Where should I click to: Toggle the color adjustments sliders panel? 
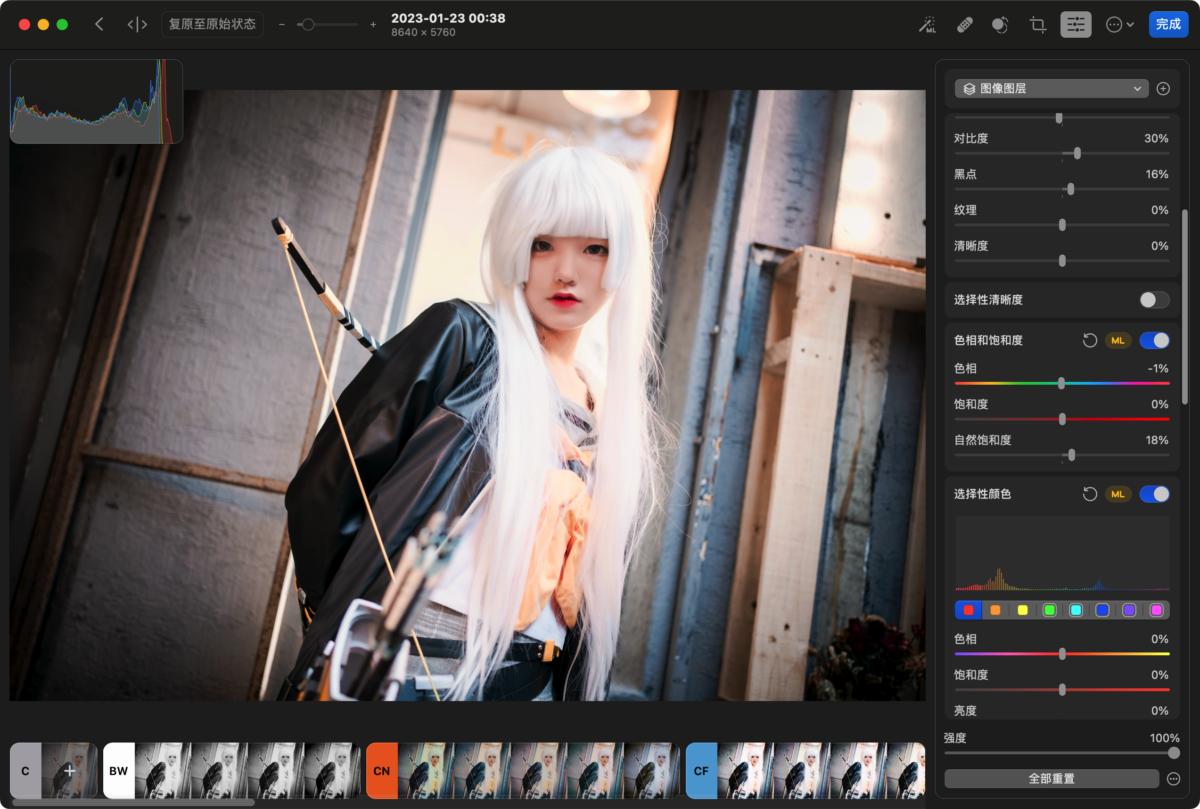coord(1076,24)
